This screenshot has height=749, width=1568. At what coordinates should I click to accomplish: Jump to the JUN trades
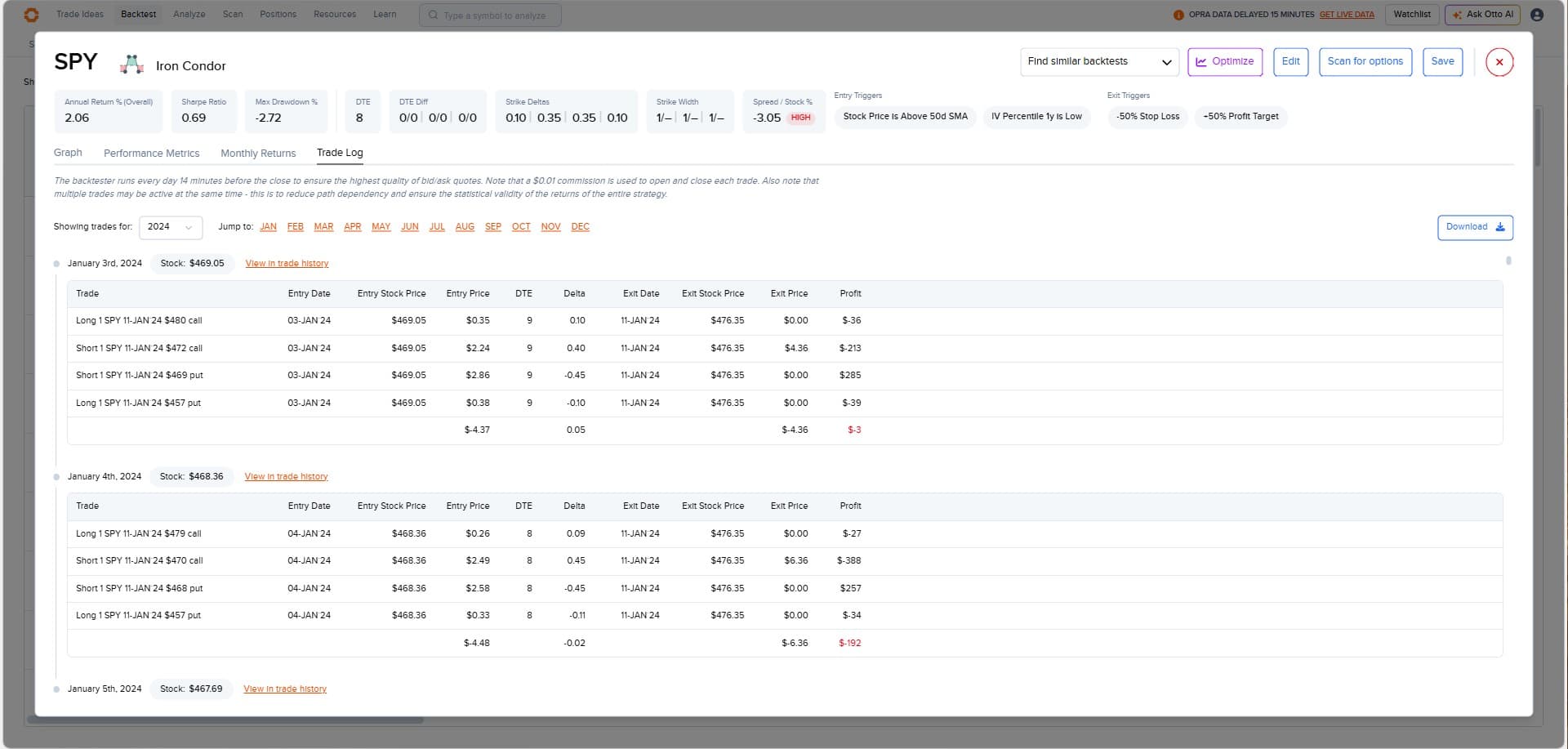click(x=409, y=227)
